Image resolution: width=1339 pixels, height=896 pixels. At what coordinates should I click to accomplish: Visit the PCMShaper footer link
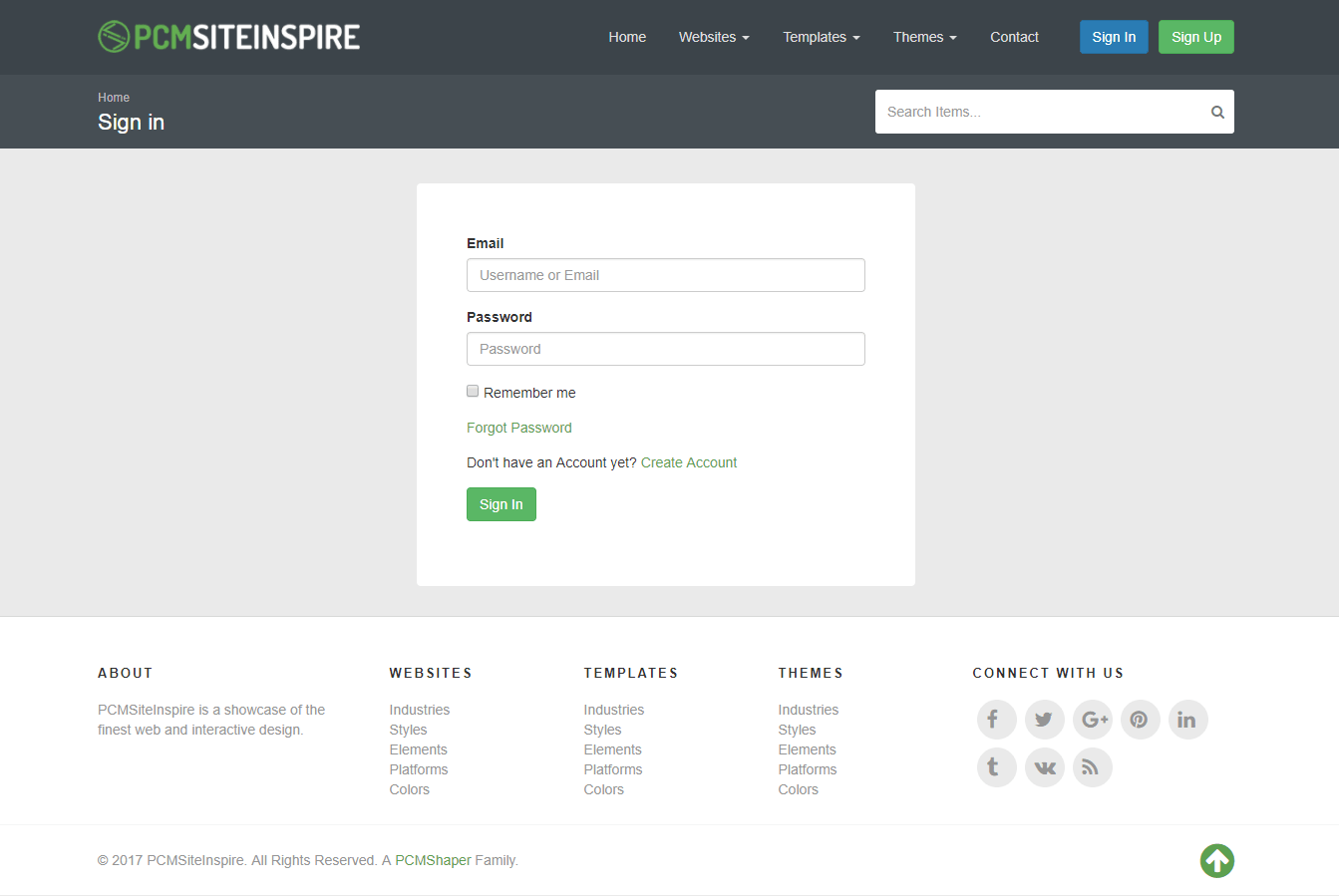click(433, 860)
